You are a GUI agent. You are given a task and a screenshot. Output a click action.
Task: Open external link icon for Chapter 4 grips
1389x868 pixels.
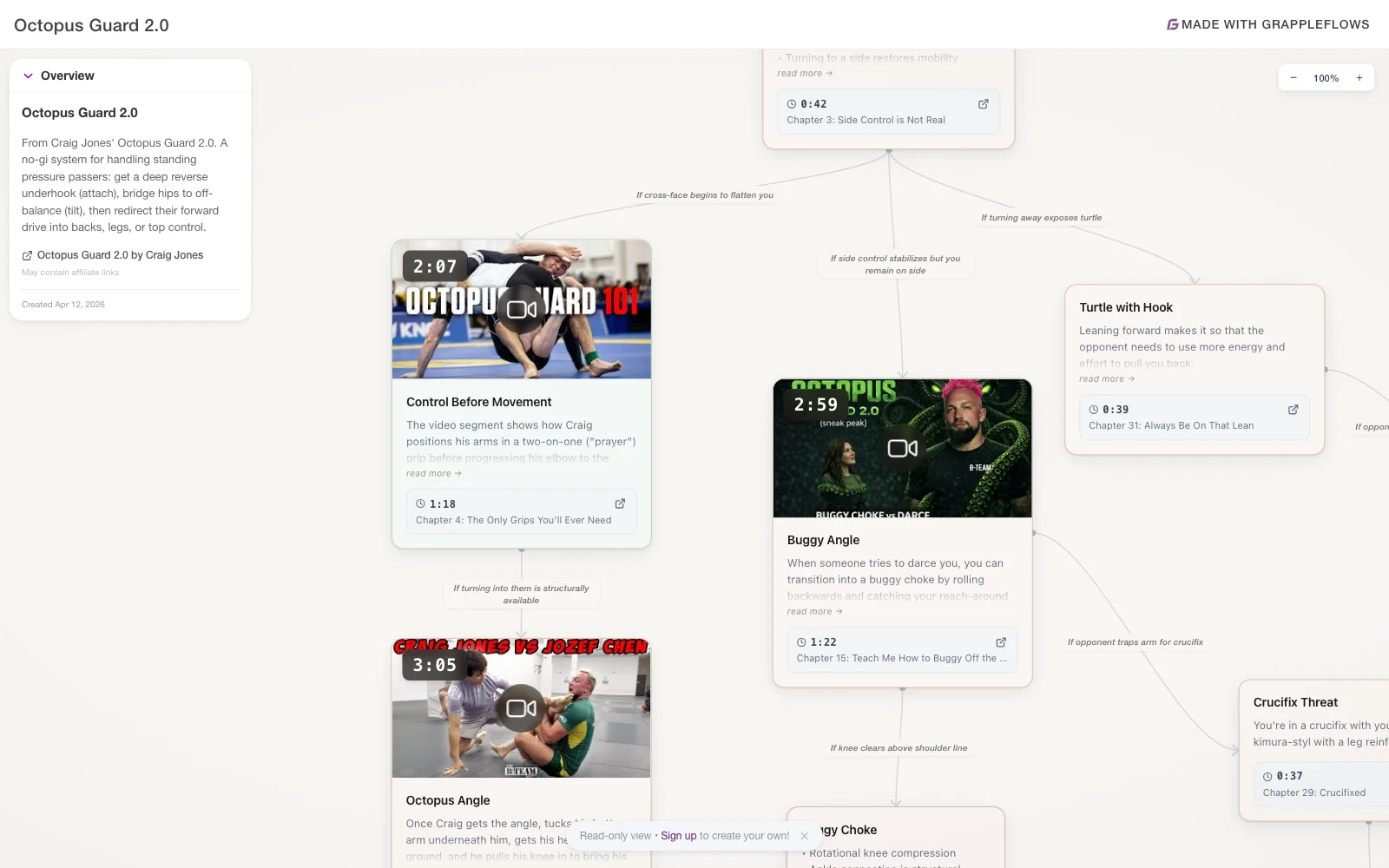tap(620, 503)
